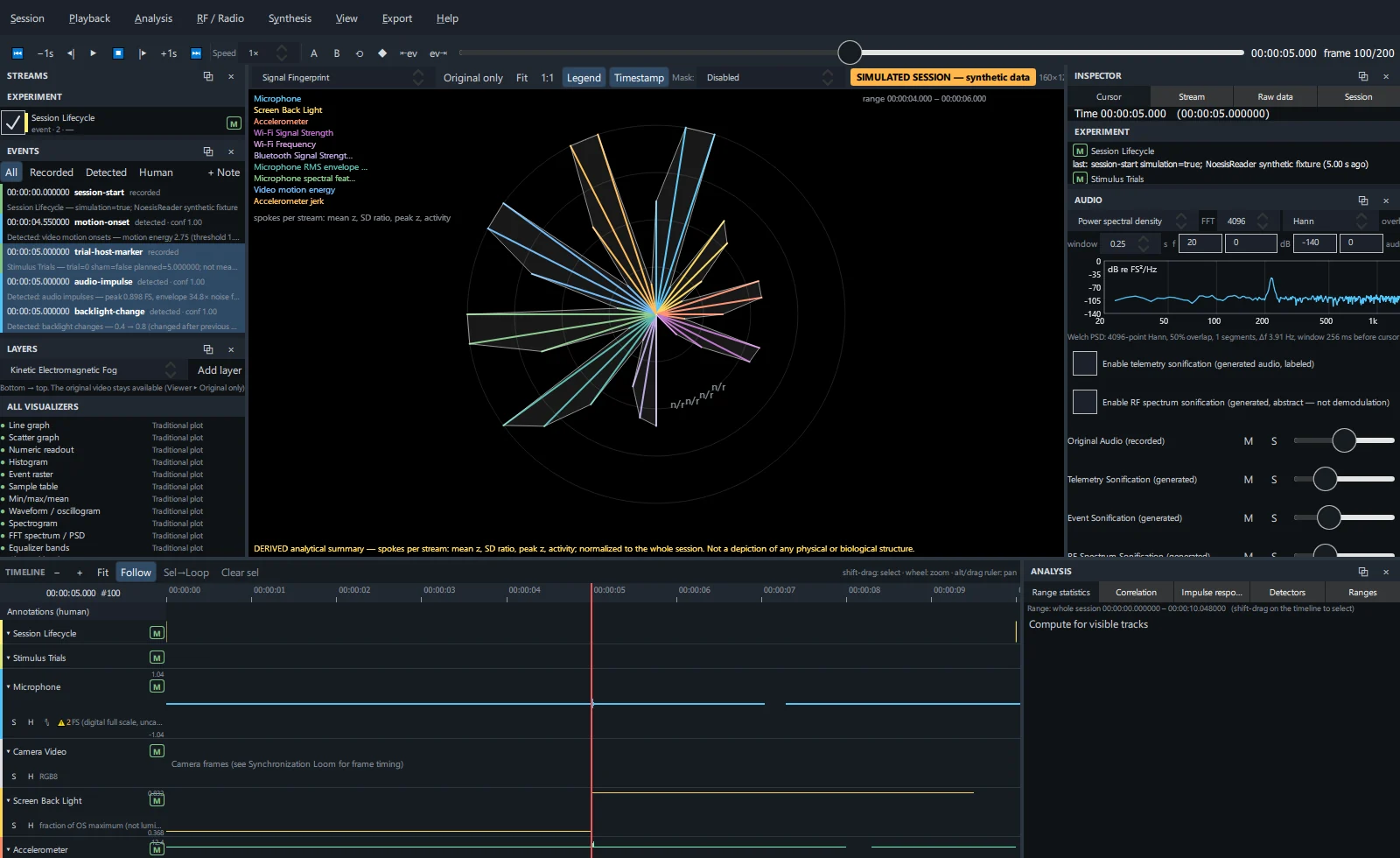Viewport: 1400px width, 858px height.
Task: Open the Mask Disabled dropdown
Action: 768,78
